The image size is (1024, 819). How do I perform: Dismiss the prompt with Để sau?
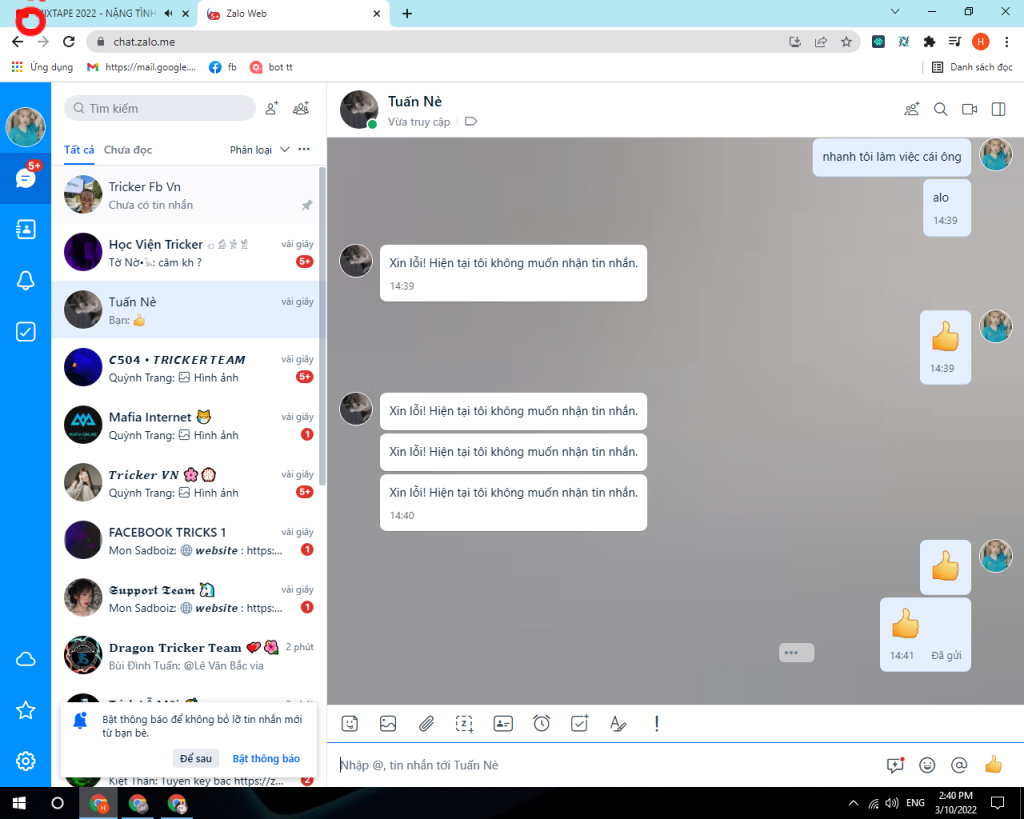[x=196, y=757]
